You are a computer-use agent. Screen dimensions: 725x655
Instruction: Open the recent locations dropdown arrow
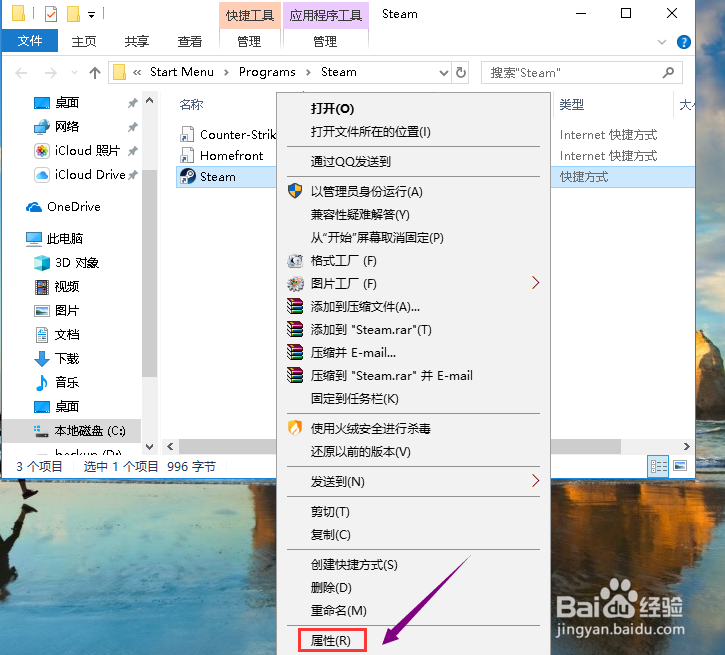click(74, 73)
